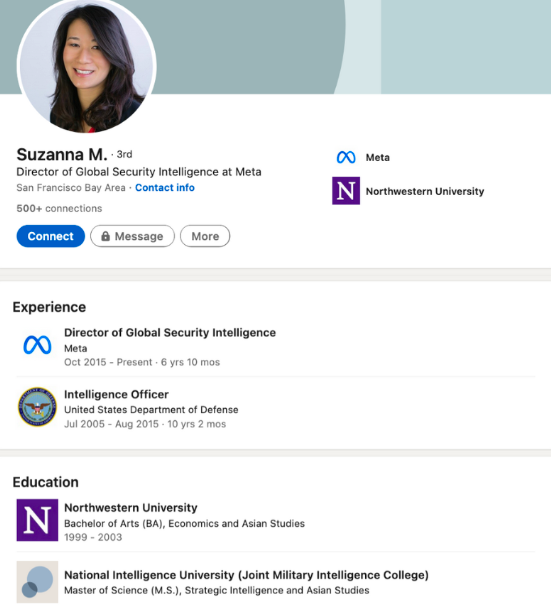551x609 pixels.
Task: Open the Contact info link
Action: [165, 188]
